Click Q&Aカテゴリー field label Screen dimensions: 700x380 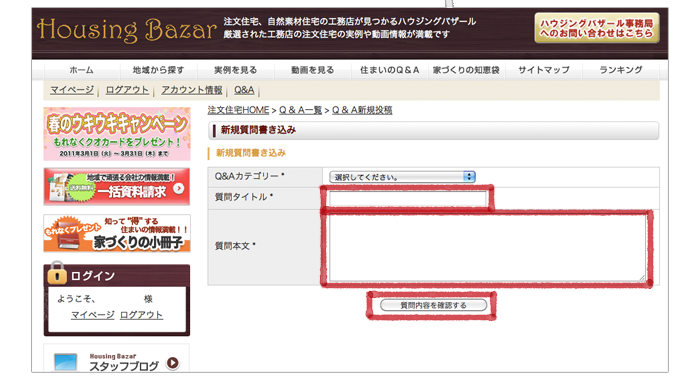(250, 176)
